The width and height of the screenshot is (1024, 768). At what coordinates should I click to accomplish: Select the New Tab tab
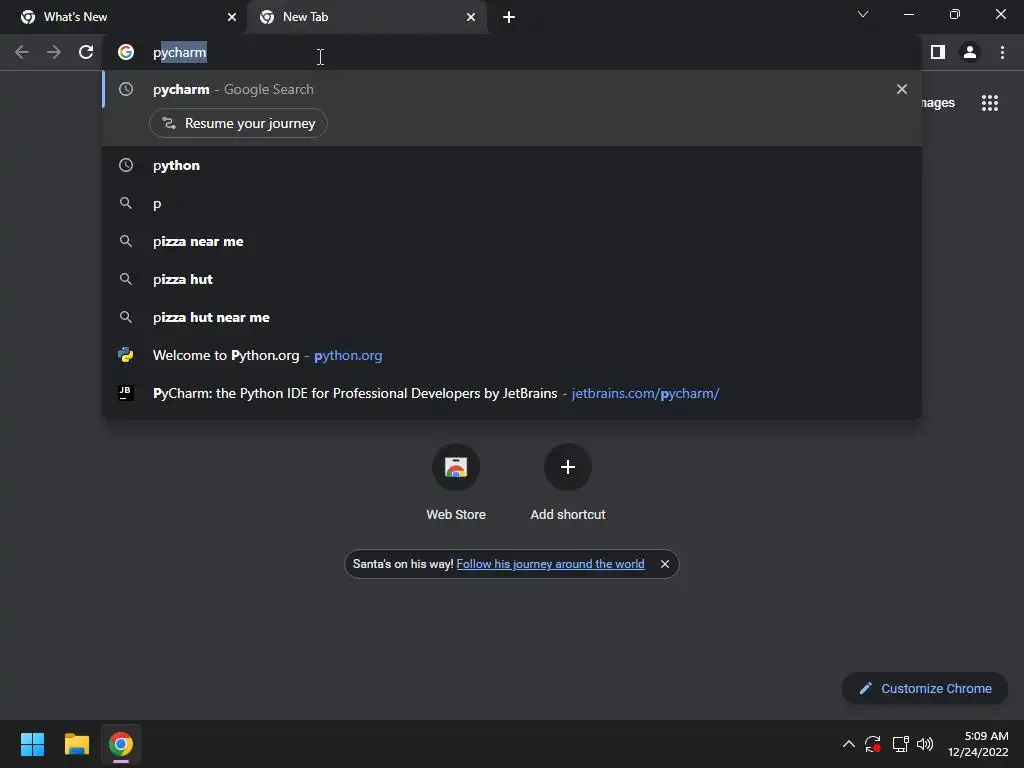coord(366,17)
